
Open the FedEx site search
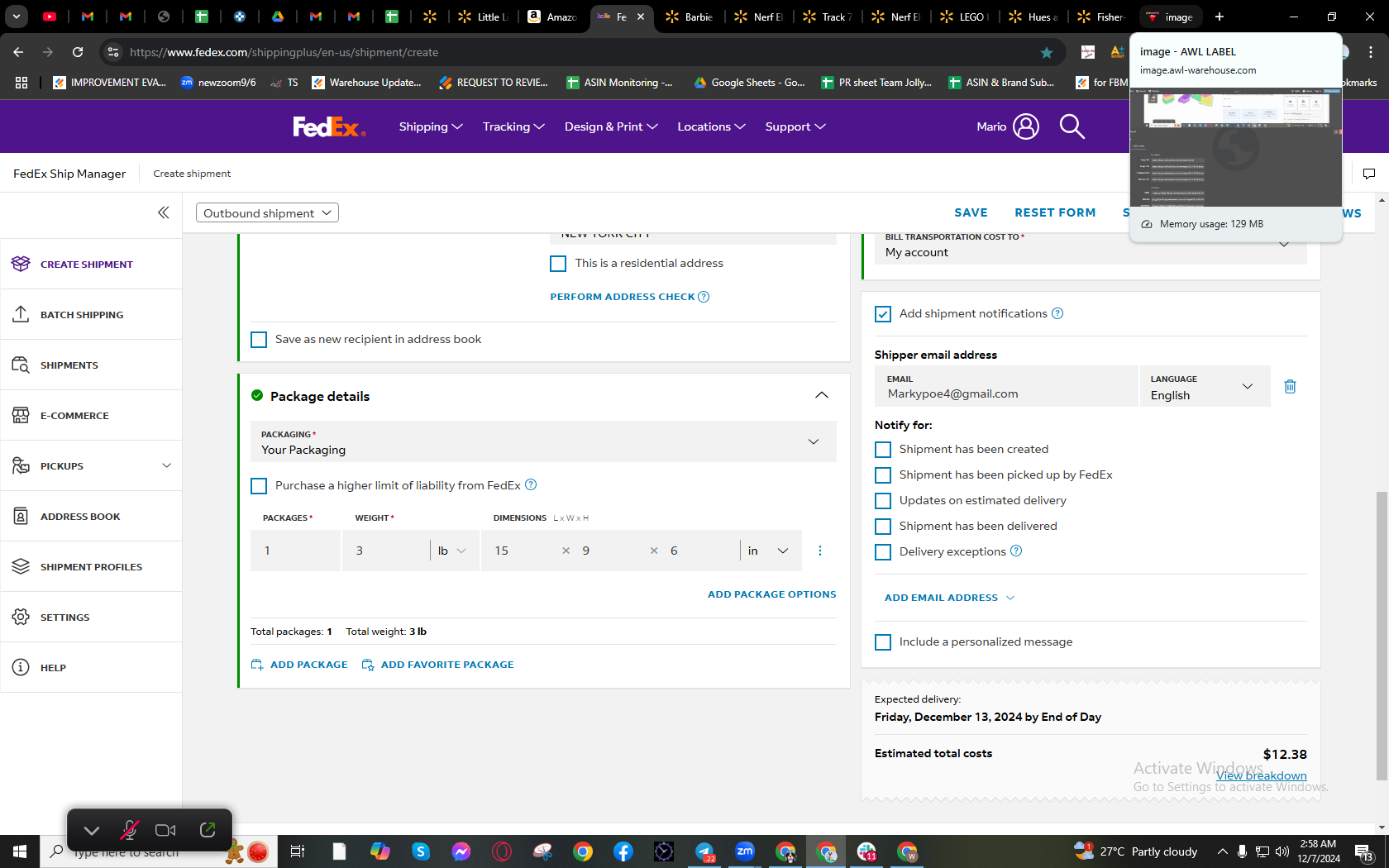[1072, 126]
